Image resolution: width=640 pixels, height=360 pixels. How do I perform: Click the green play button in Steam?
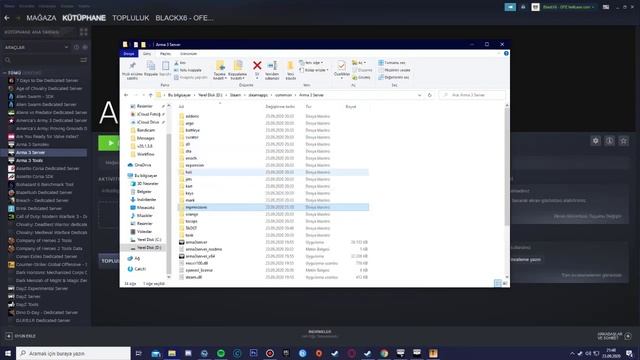click(109, 143)
